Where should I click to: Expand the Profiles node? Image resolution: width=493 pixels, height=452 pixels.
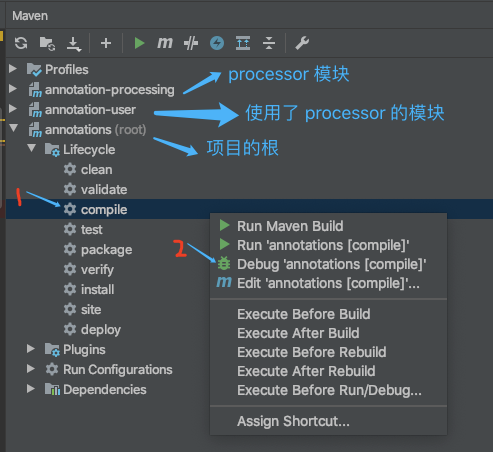pyautogui.click(x=13, y=69)
